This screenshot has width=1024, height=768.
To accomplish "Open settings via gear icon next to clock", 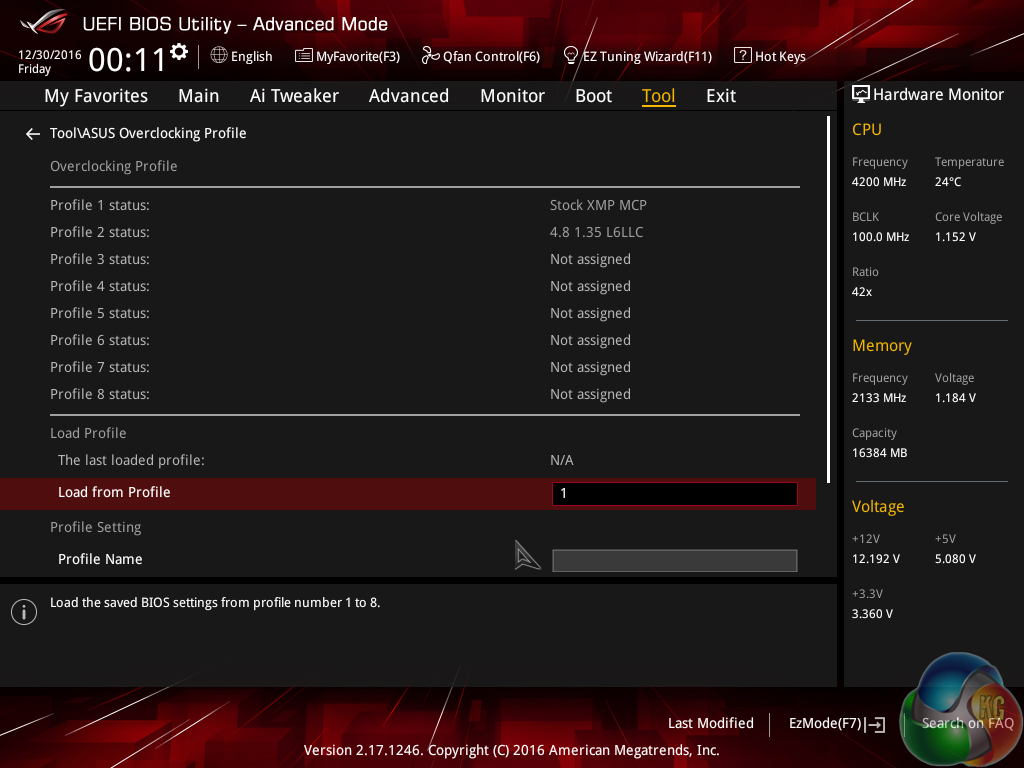I will [179, 52].
